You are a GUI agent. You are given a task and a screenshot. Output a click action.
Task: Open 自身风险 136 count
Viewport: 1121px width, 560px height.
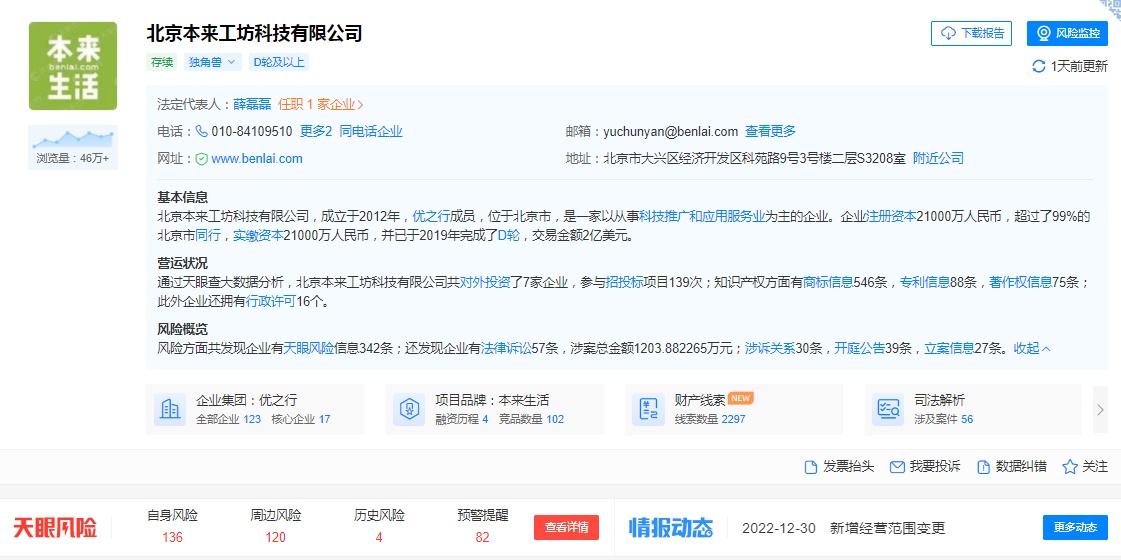coord(172,526)
